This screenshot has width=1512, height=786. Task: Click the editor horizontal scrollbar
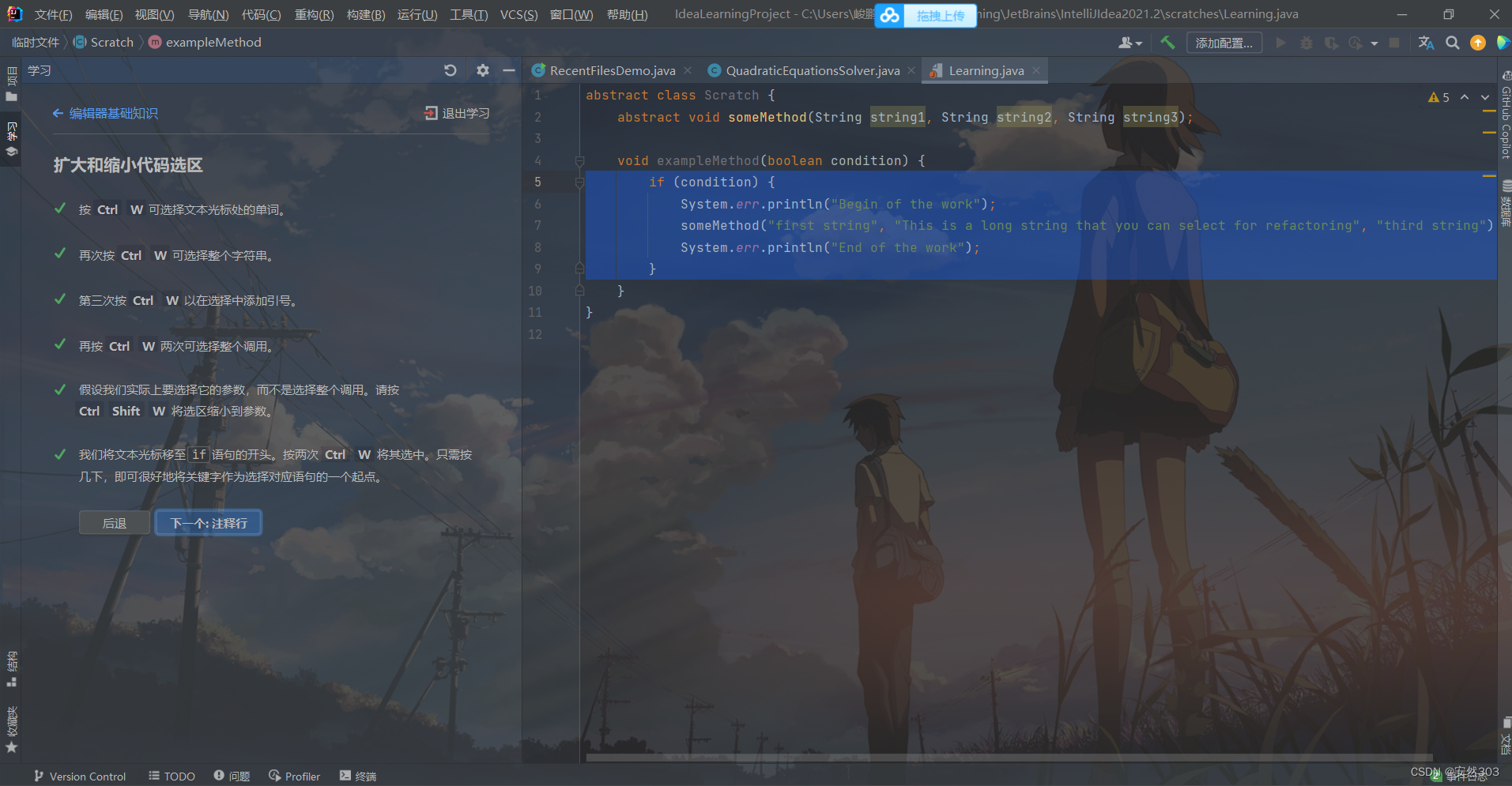1009,758
